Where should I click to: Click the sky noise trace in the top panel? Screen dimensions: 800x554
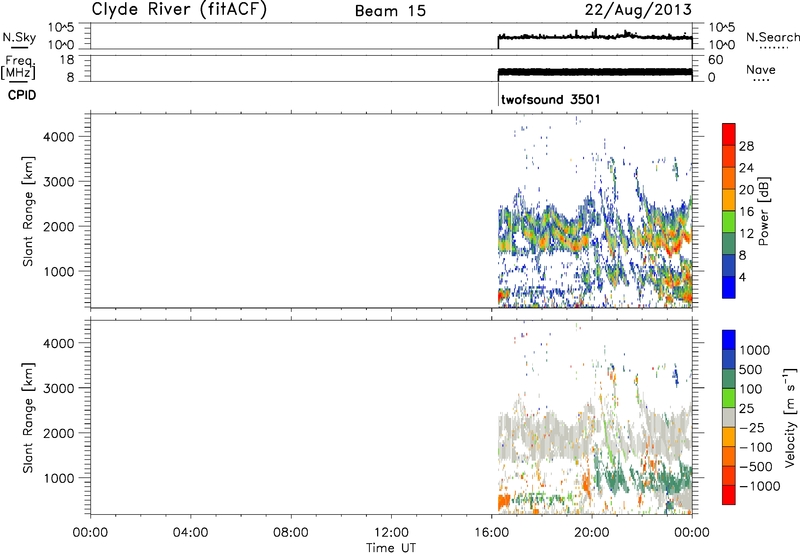[x=595, y=37]
